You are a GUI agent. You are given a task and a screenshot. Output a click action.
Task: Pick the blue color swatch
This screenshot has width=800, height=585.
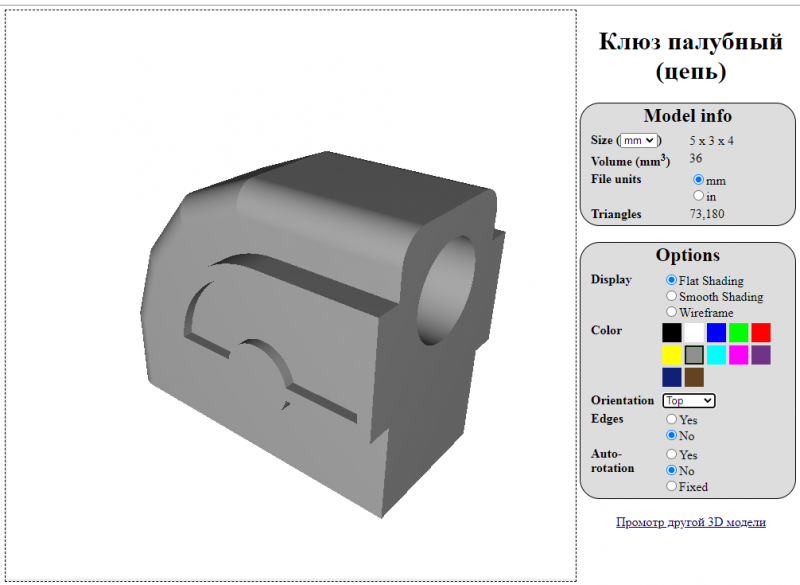pyautogui.click(x=716, y=332)
